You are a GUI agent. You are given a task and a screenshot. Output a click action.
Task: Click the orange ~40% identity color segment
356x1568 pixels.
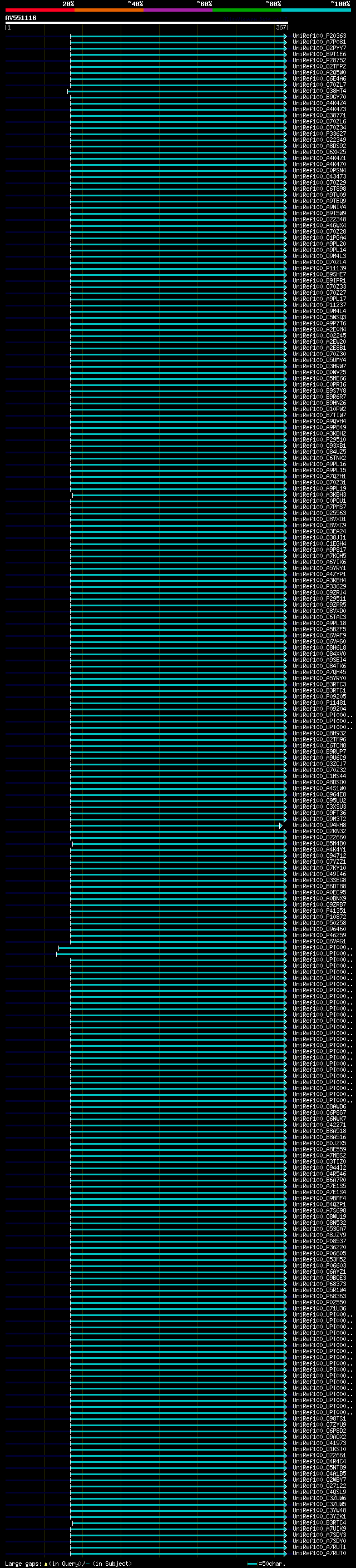[109, 10]
